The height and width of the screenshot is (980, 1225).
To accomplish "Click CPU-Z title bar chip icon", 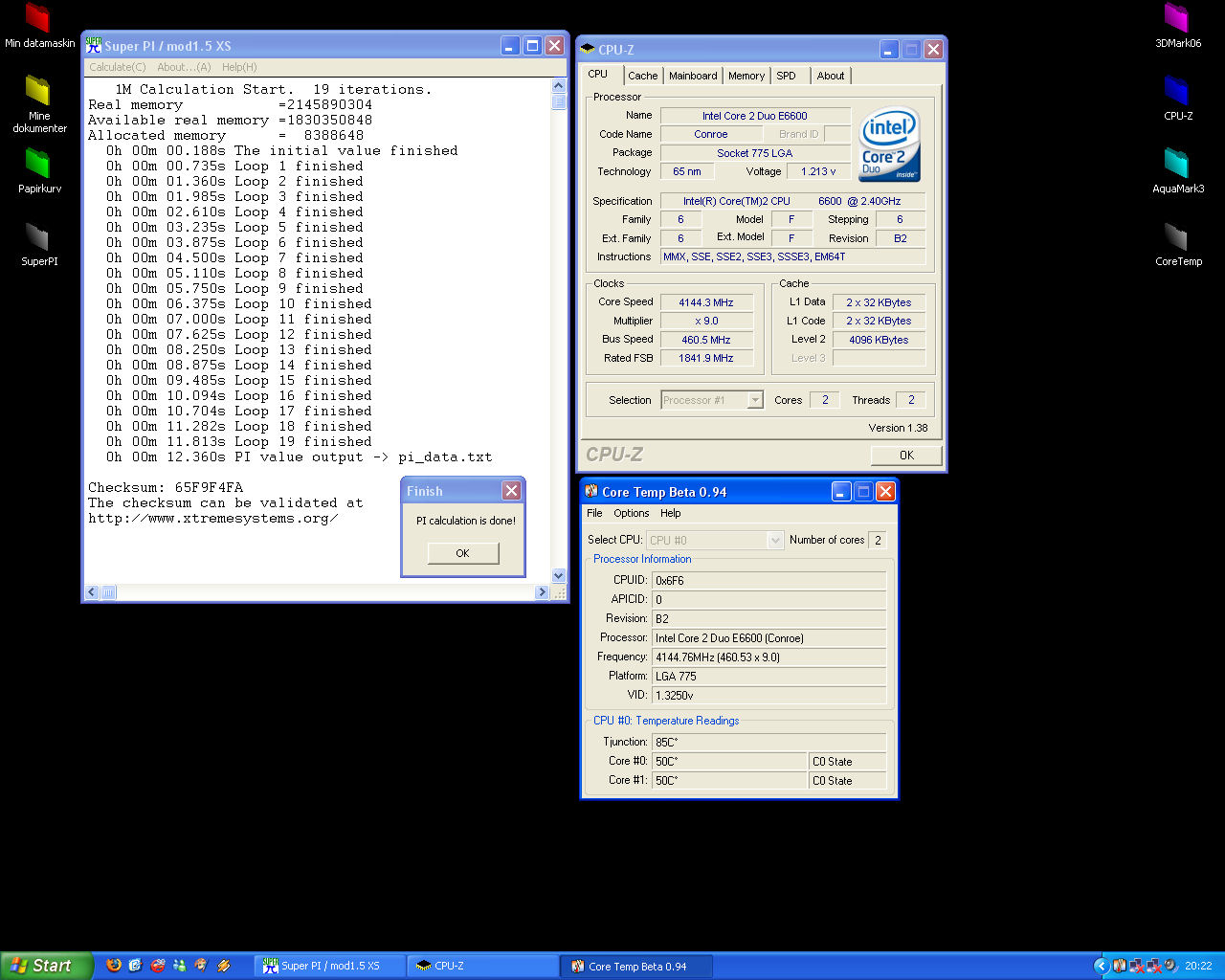I will click(588, 49).
